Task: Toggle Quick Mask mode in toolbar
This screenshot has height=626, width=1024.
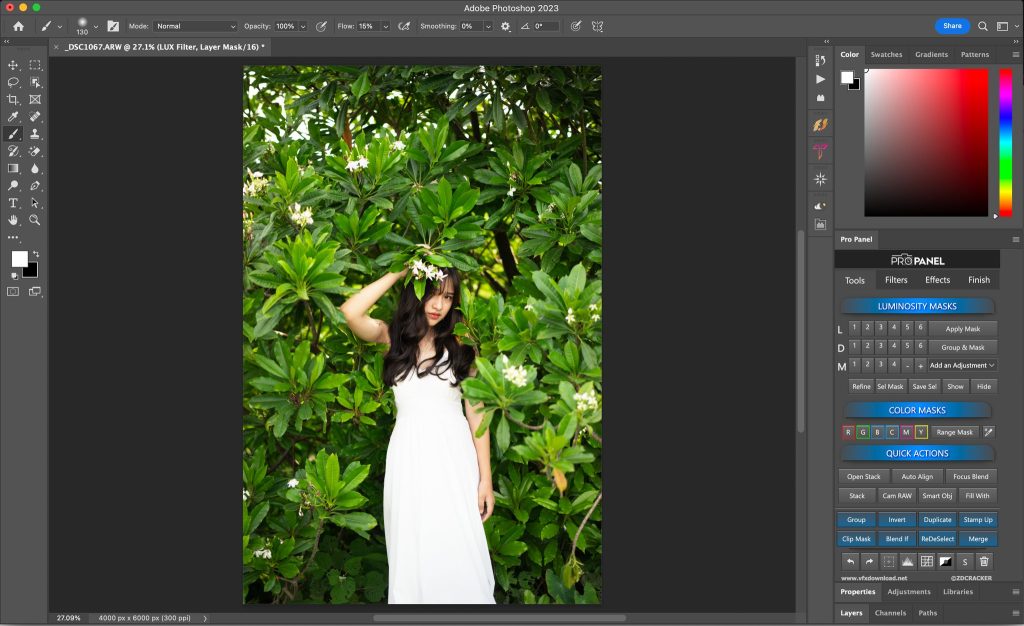Action: coord(14,291)
